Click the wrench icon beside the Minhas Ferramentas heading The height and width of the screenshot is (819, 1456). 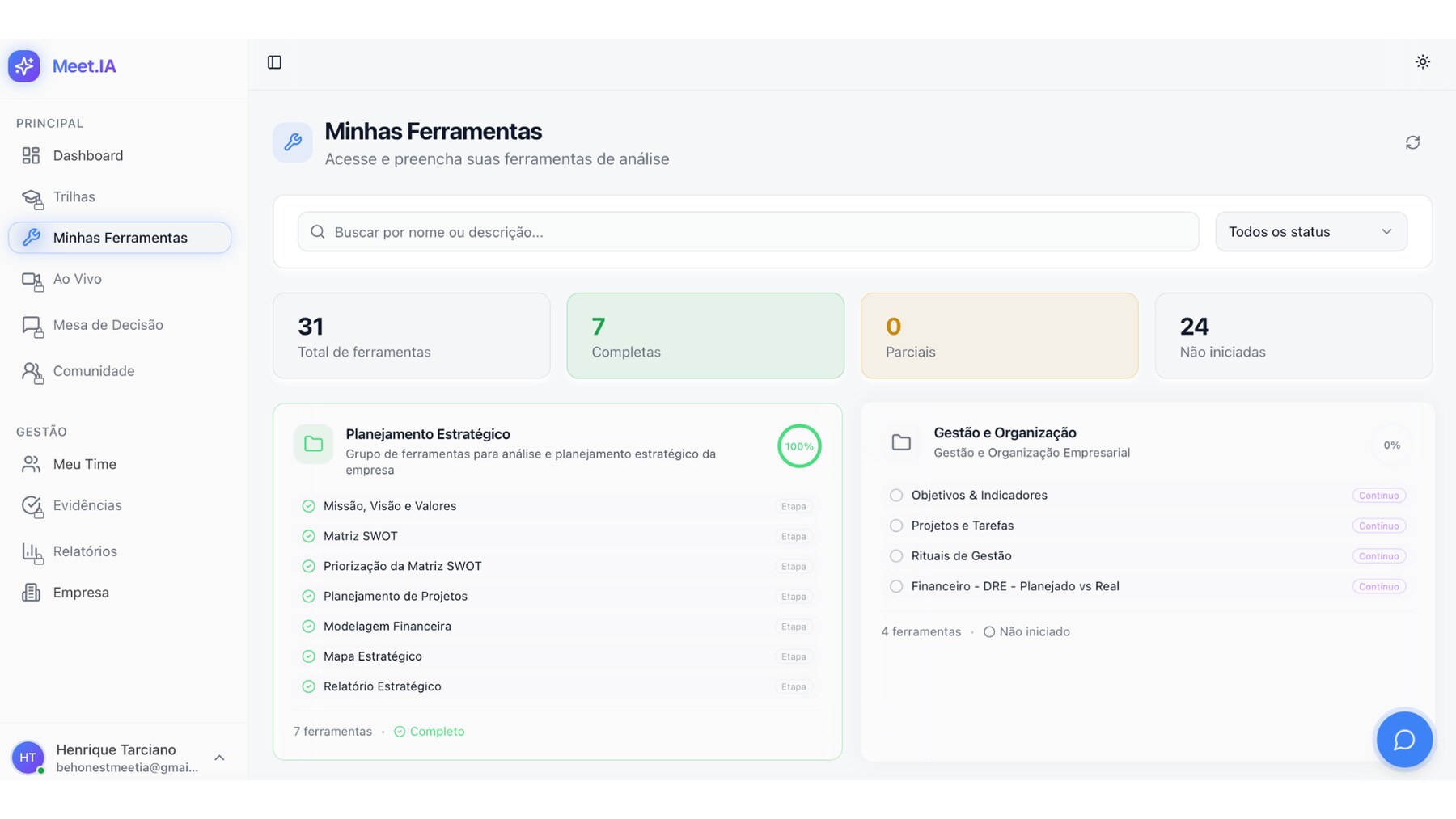point(293,142)
